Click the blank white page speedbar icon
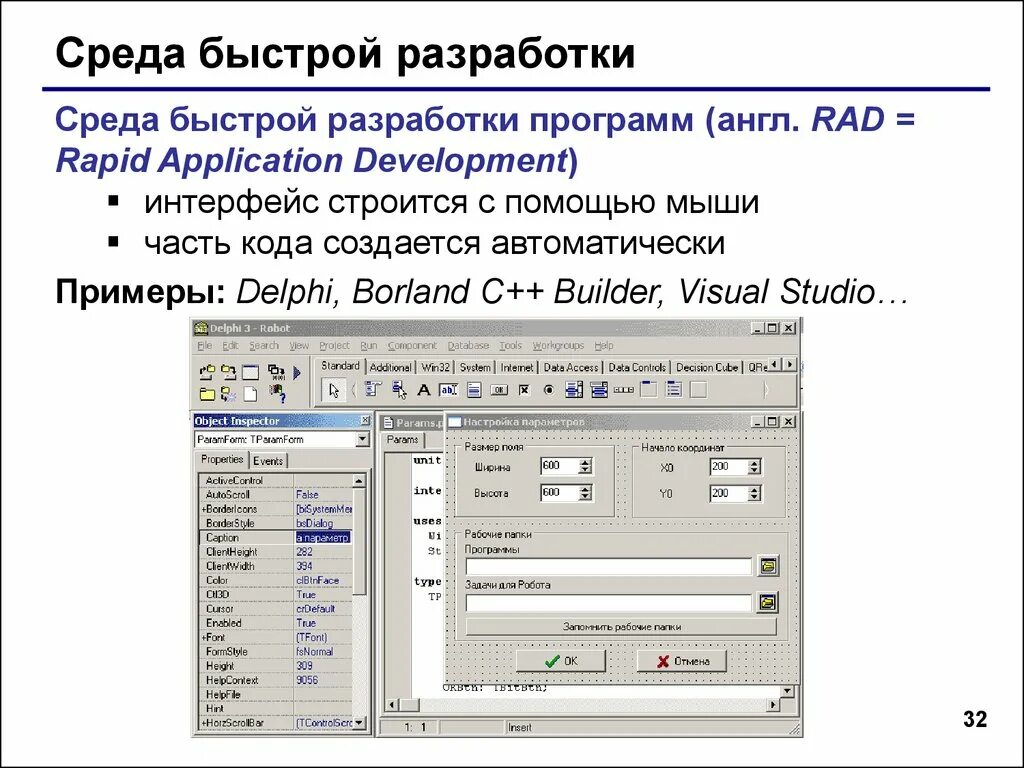 [x=251, y=394]
